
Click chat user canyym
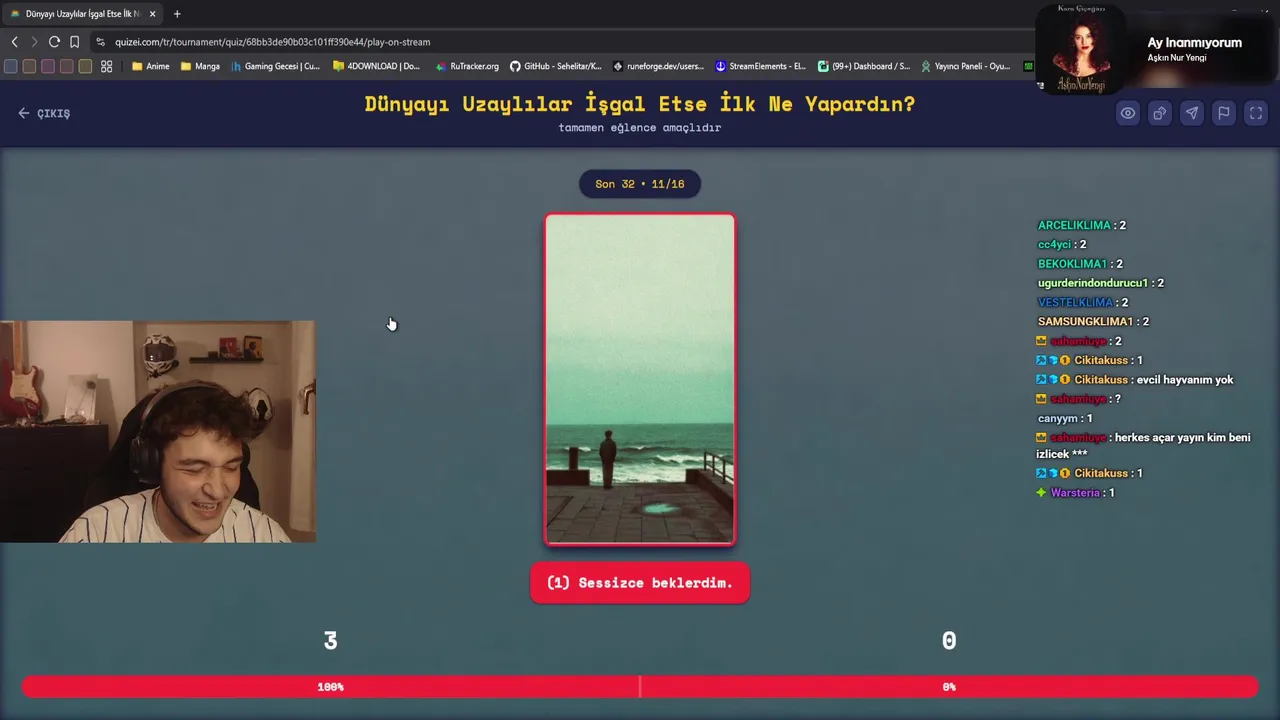[x=1058, y=419]
